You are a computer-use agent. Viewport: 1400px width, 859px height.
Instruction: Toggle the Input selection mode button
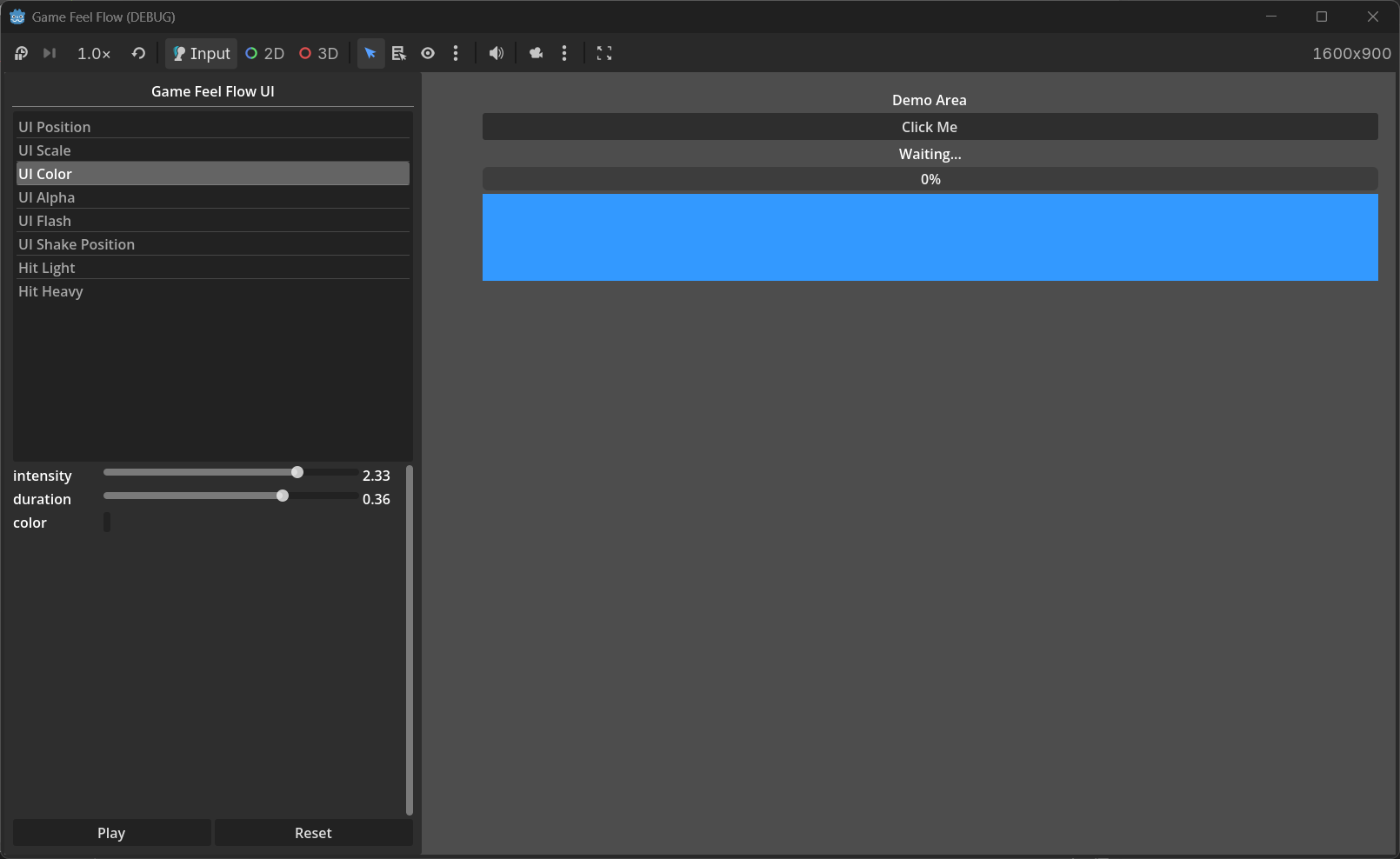tap(201, 53)
